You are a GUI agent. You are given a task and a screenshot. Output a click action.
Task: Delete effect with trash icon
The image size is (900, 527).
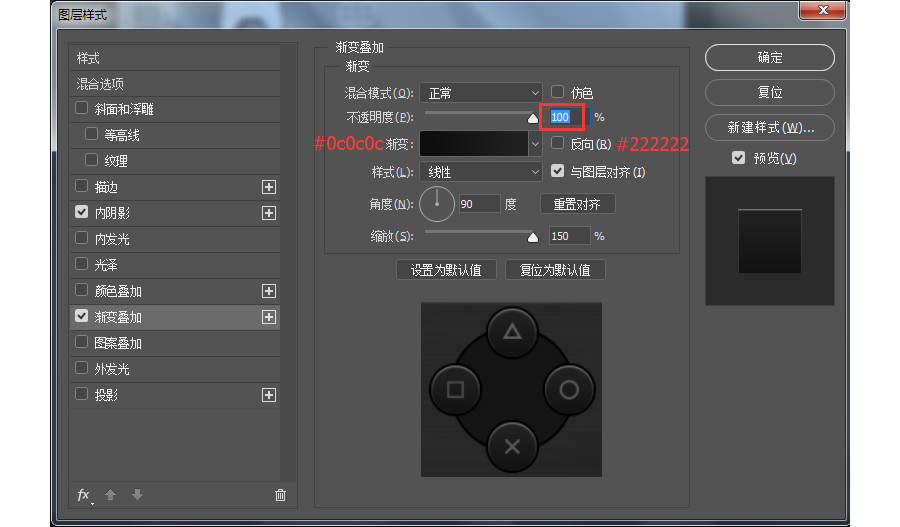click(280, 495)
